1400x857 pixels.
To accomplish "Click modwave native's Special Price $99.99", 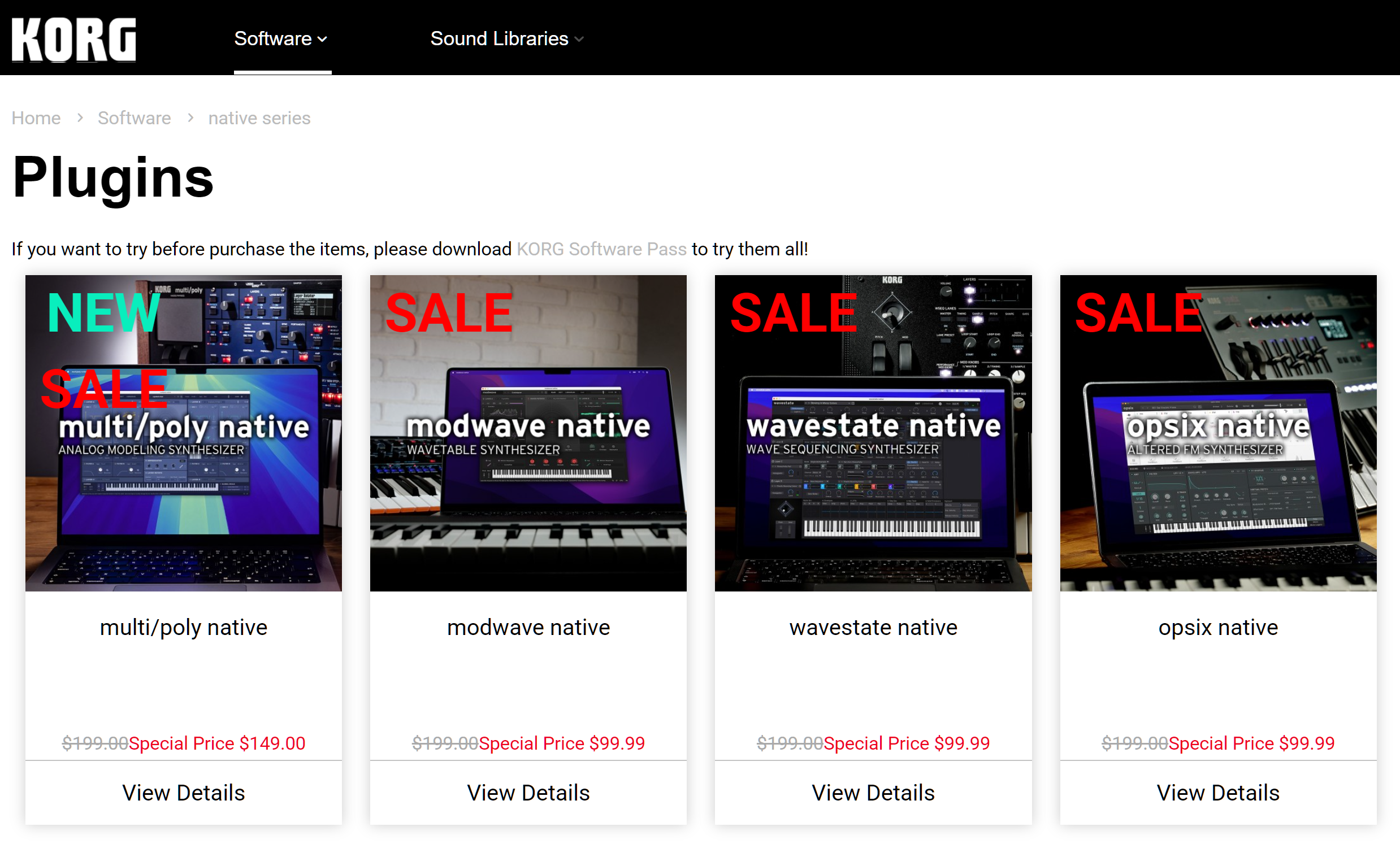I will point(562,743).
